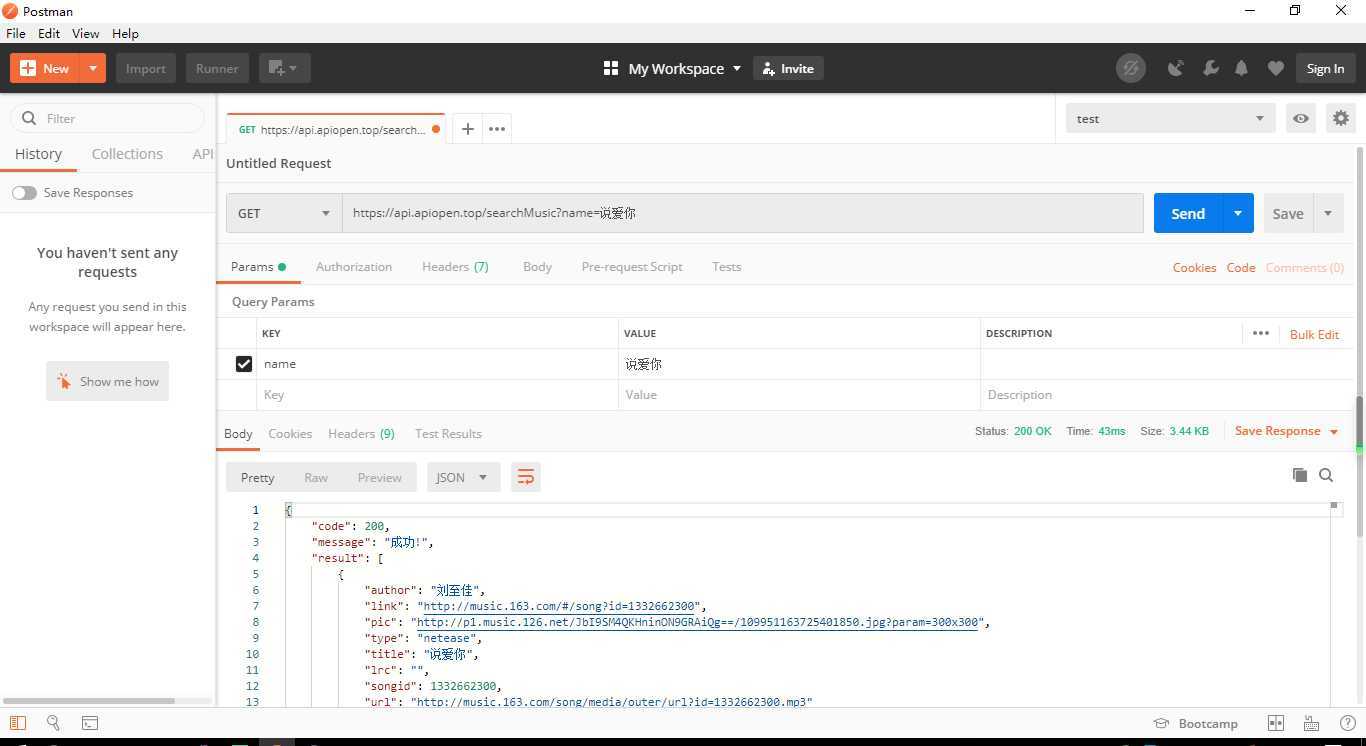Image resolution: width=1366 pixels, height=746 pixels.
Task: Select the Preview response view
Action: [379, 477]
